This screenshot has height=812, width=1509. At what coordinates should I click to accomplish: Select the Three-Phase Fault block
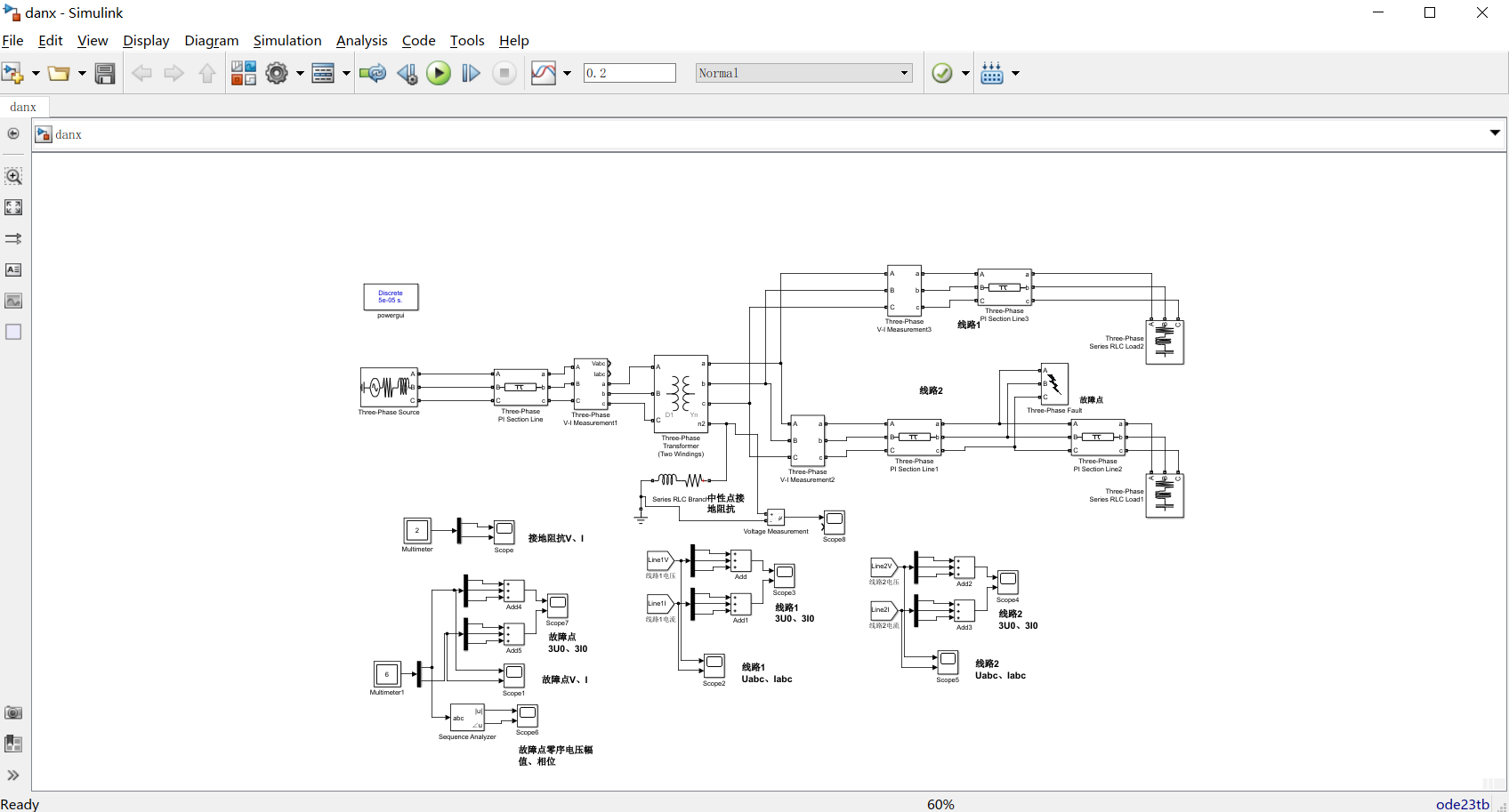[1054, 383]
